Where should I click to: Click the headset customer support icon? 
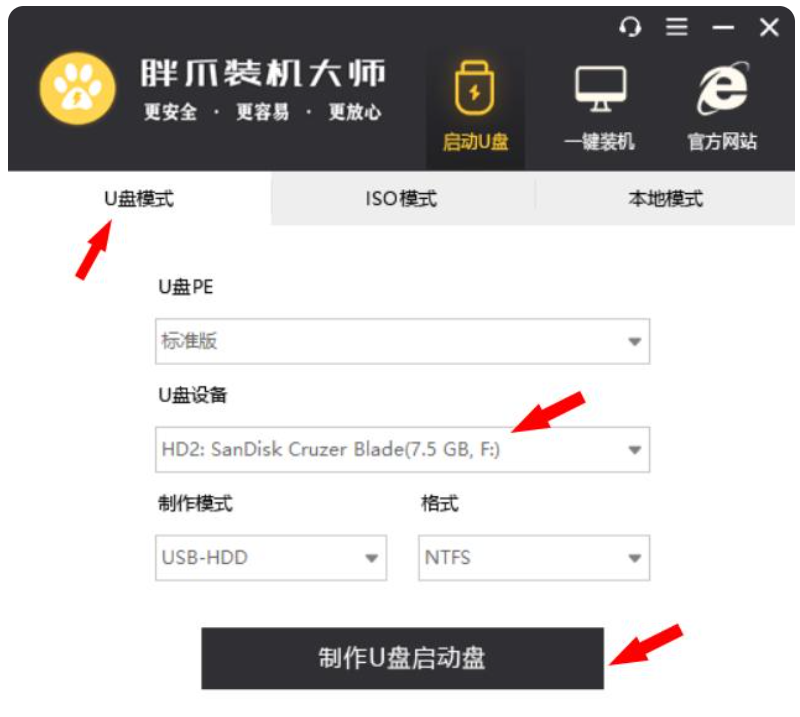click(x=630, y=27)
